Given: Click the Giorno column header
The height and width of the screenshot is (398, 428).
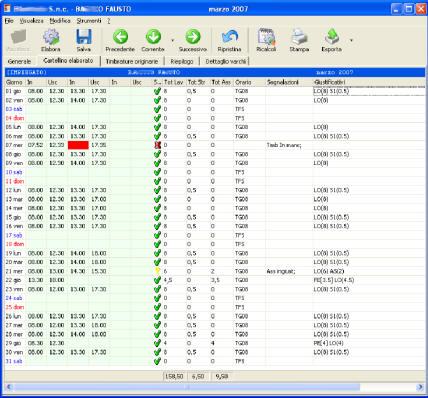Looking at the screenshot, I should click(15, 82).
